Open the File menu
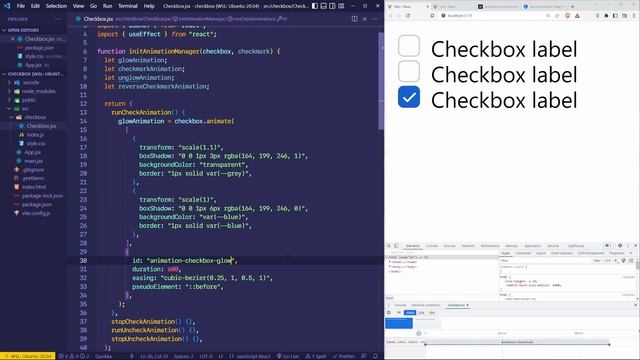This screenshot has width=640, height=360. point(20,6)
